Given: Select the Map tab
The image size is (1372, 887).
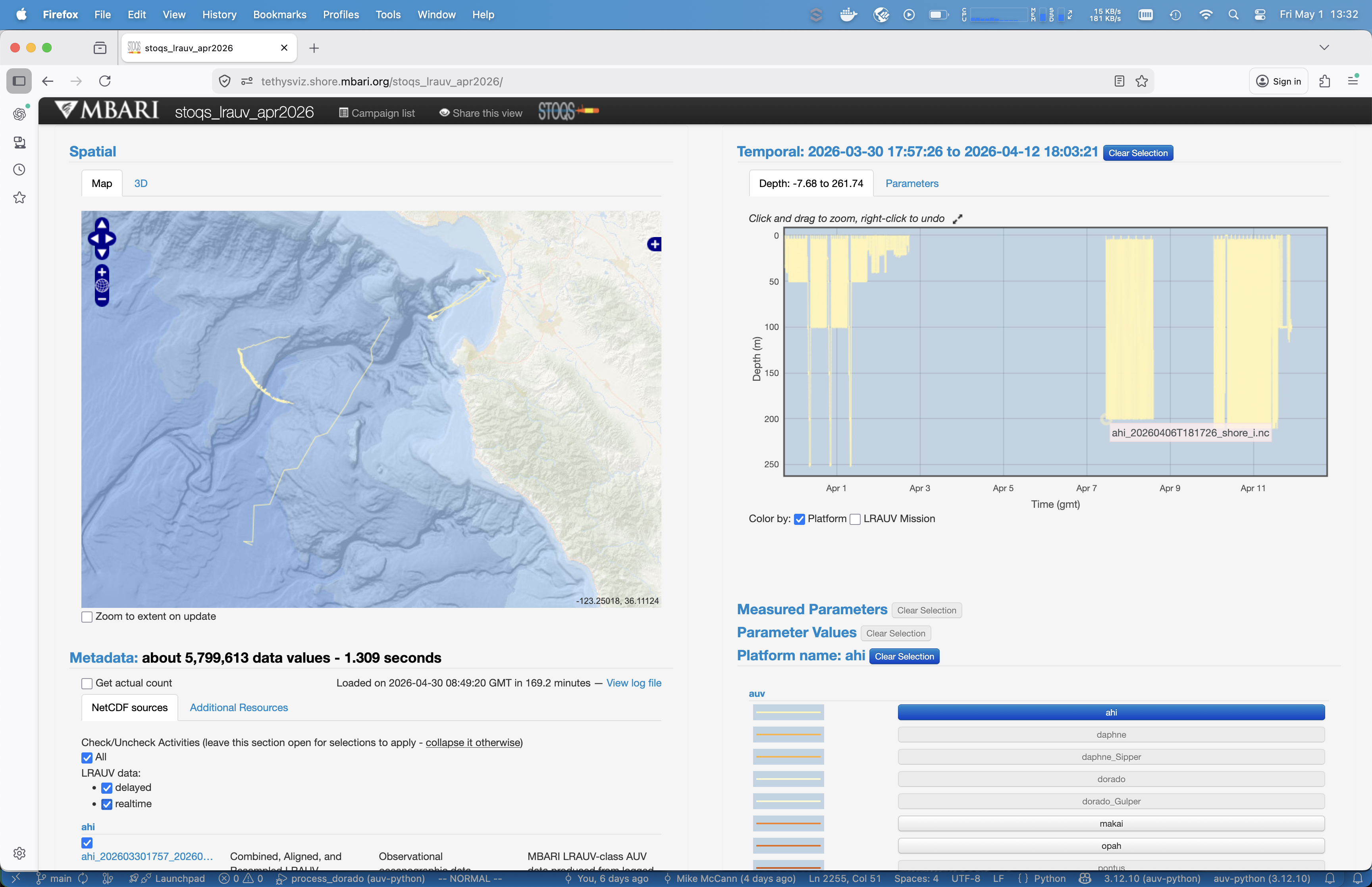Looking at the screenshot, I should click(102, 183).
